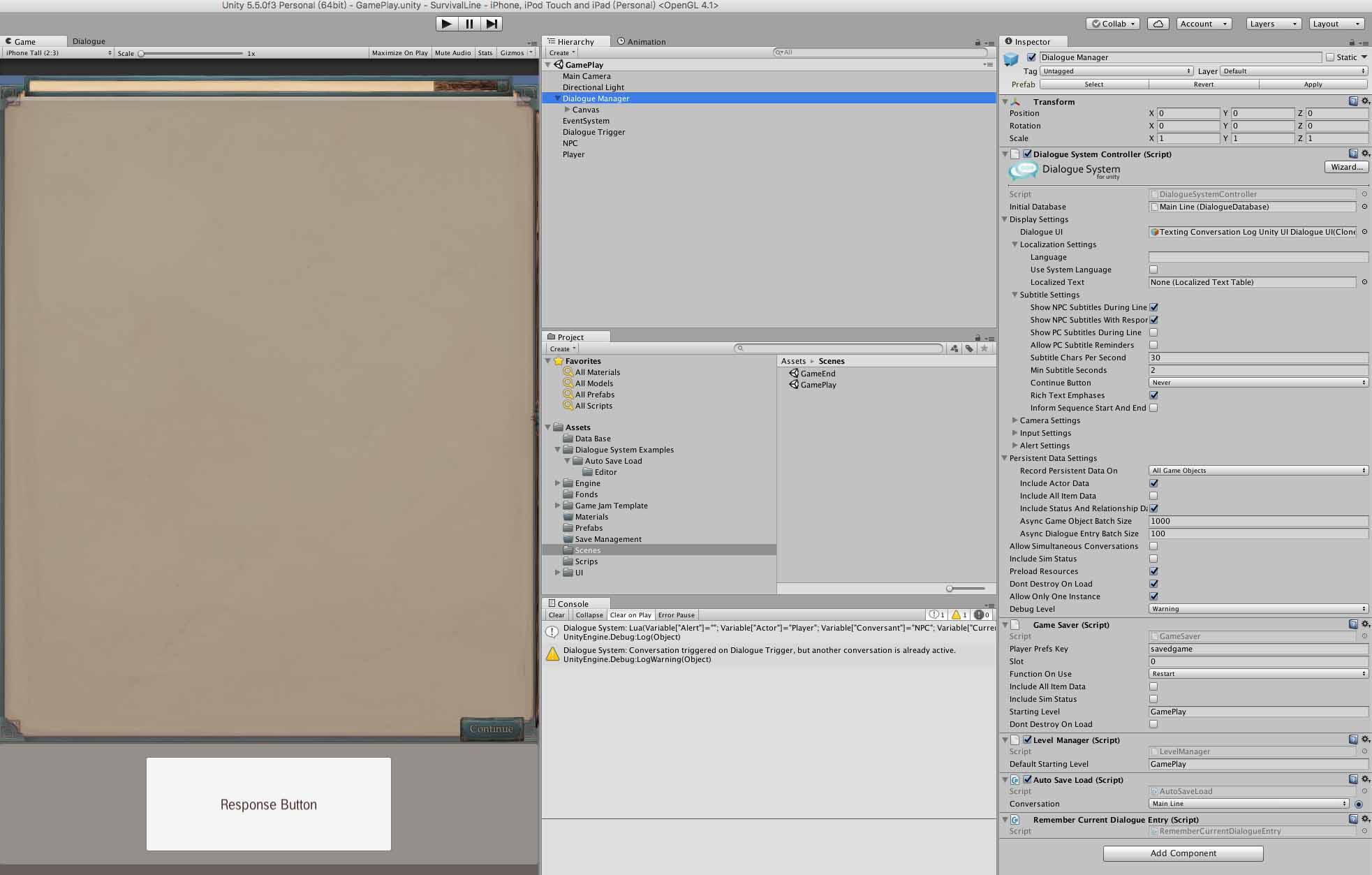Open the Layout dropdown
Image resolution: width=1372 pixels, height=875 pixels.
1336,24
